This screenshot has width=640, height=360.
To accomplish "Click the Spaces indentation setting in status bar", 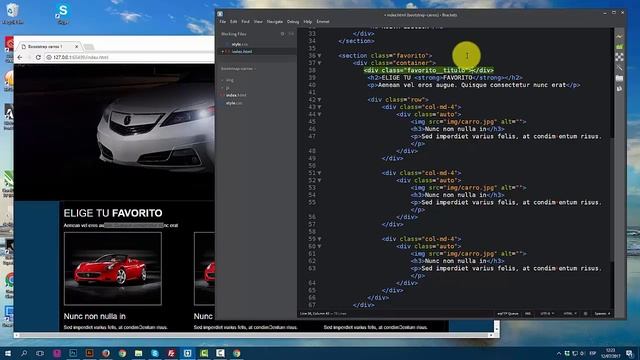I will 602,314.
